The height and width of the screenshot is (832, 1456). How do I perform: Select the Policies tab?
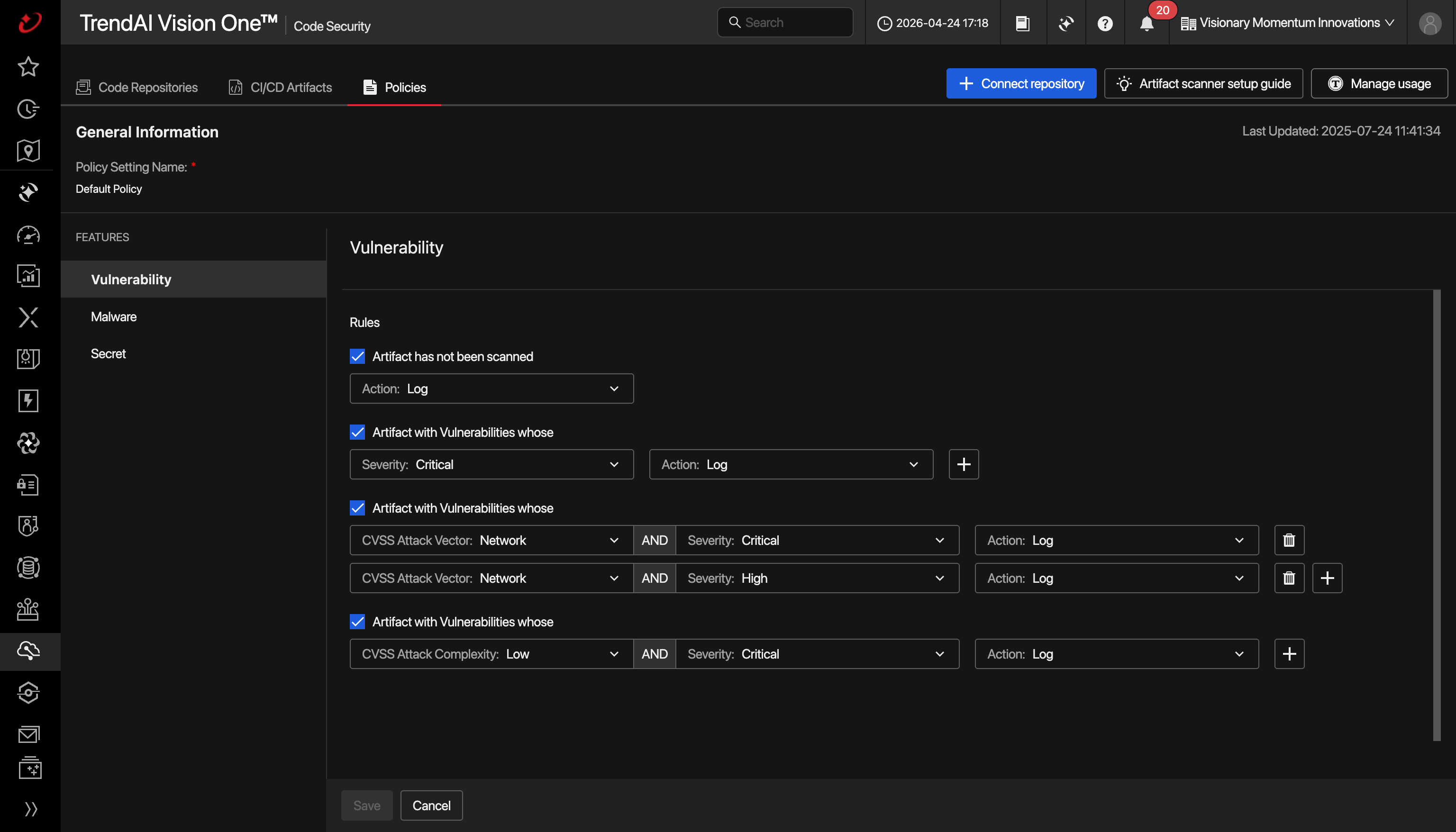coord(394,87)
